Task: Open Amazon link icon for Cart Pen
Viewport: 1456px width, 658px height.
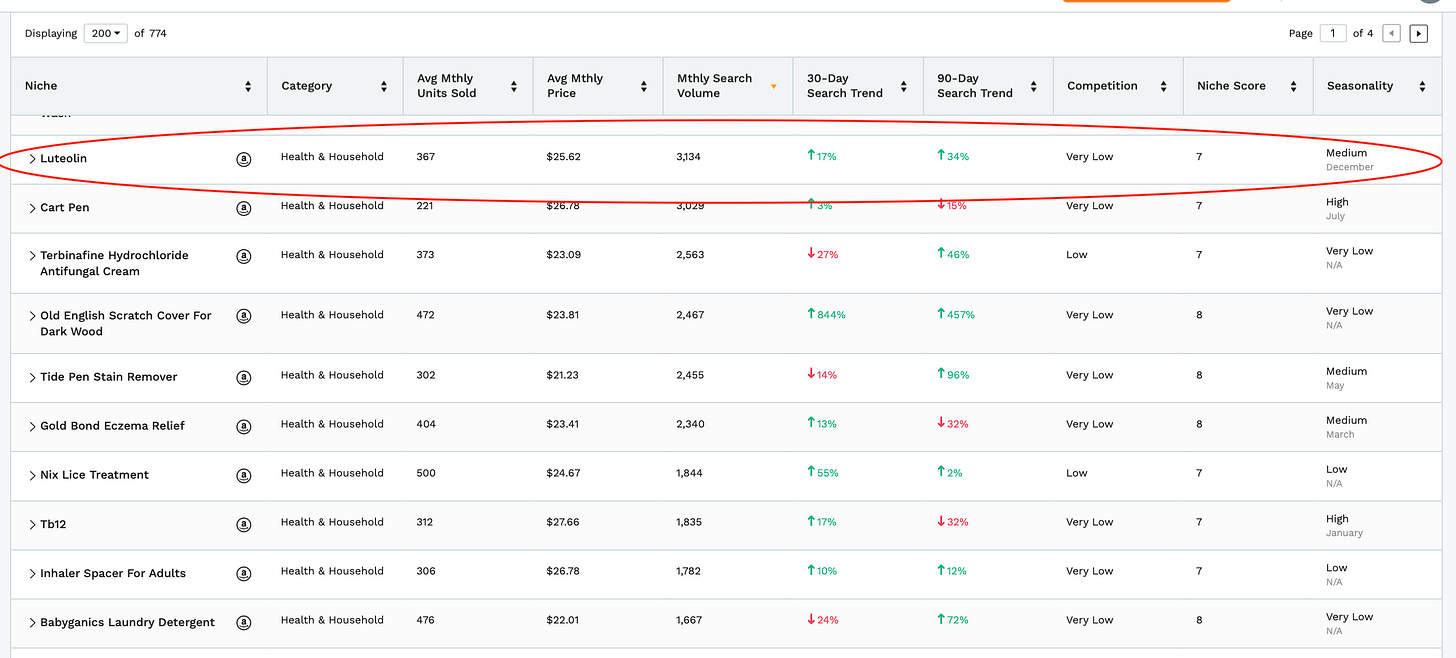Action: tap(243, 208)
